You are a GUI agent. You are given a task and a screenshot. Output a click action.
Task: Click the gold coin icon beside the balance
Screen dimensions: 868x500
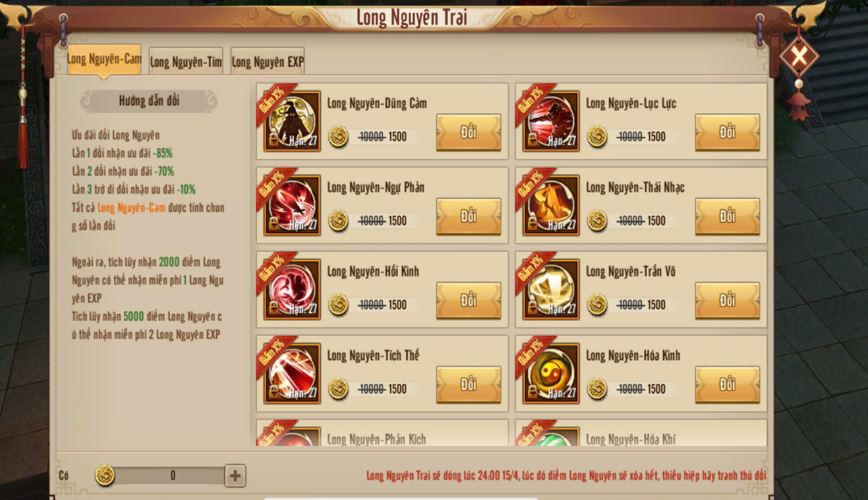pos(104,476)
